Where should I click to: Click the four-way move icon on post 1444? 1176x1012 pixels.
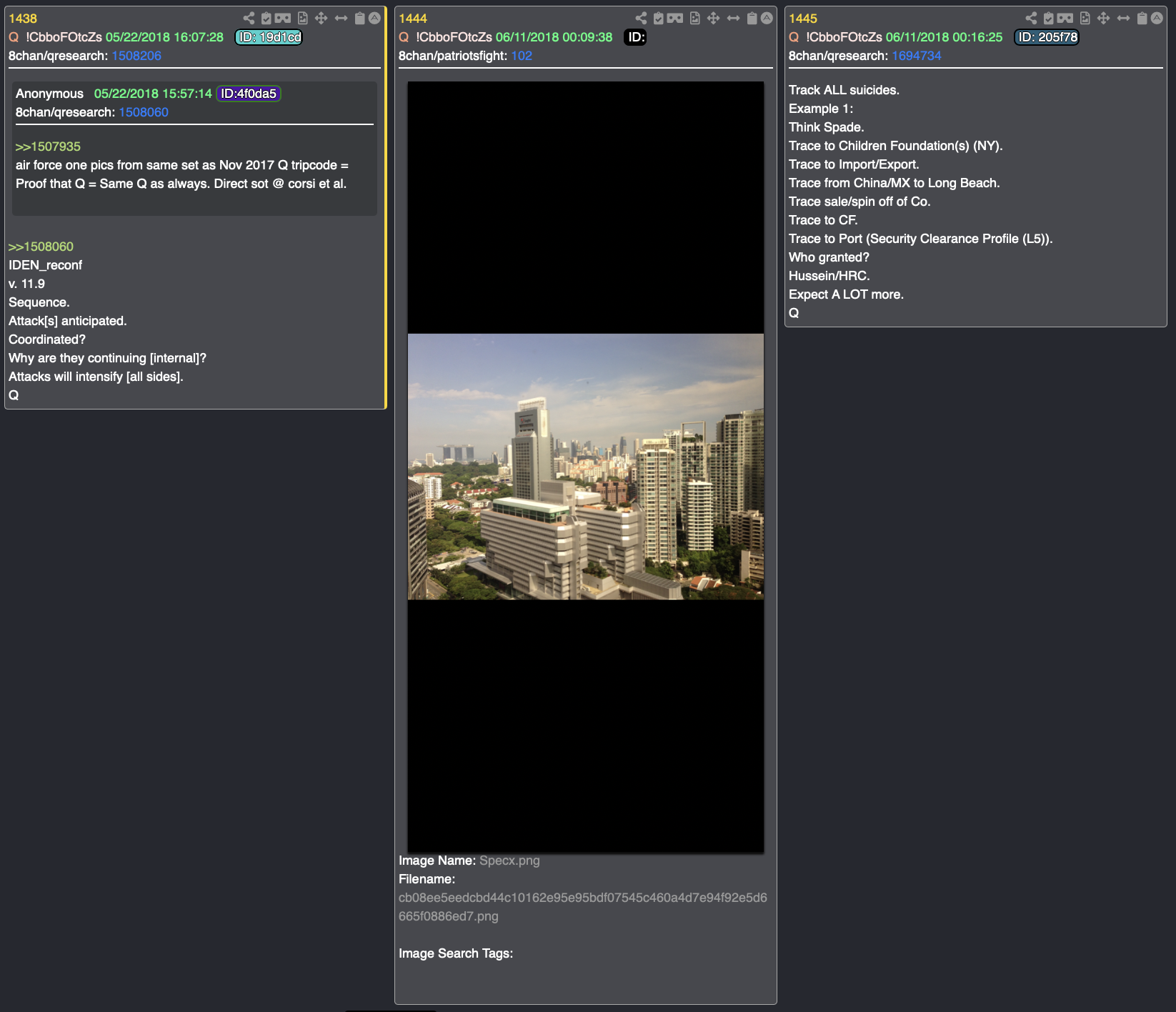pos(714,19)
